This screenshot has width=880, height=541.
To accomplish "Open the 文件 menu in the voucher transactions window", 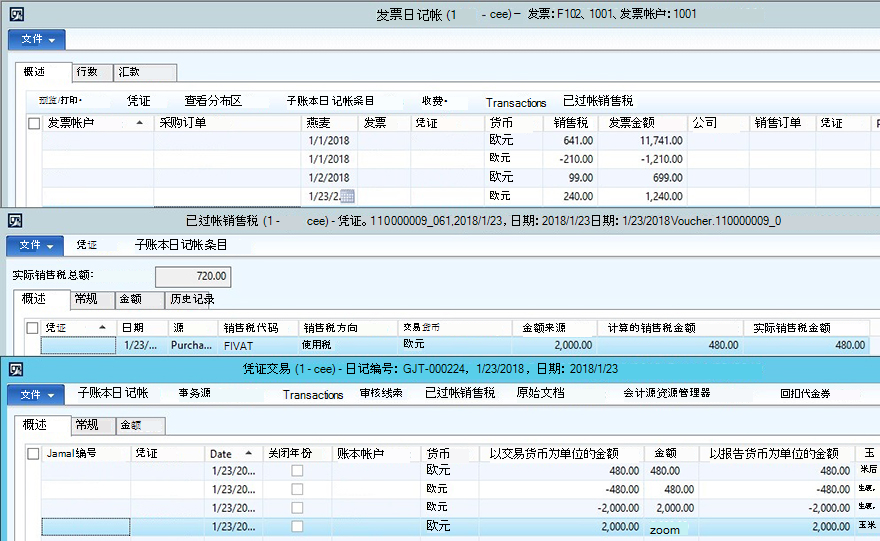I will click(36, 394).
